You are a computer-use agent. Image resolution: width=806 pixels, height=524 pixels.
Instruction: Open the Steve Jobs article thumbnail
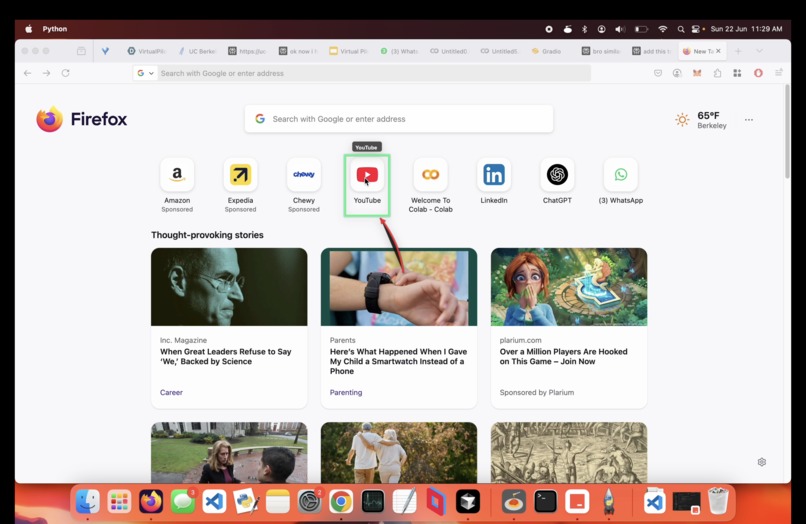coord(229,287)
